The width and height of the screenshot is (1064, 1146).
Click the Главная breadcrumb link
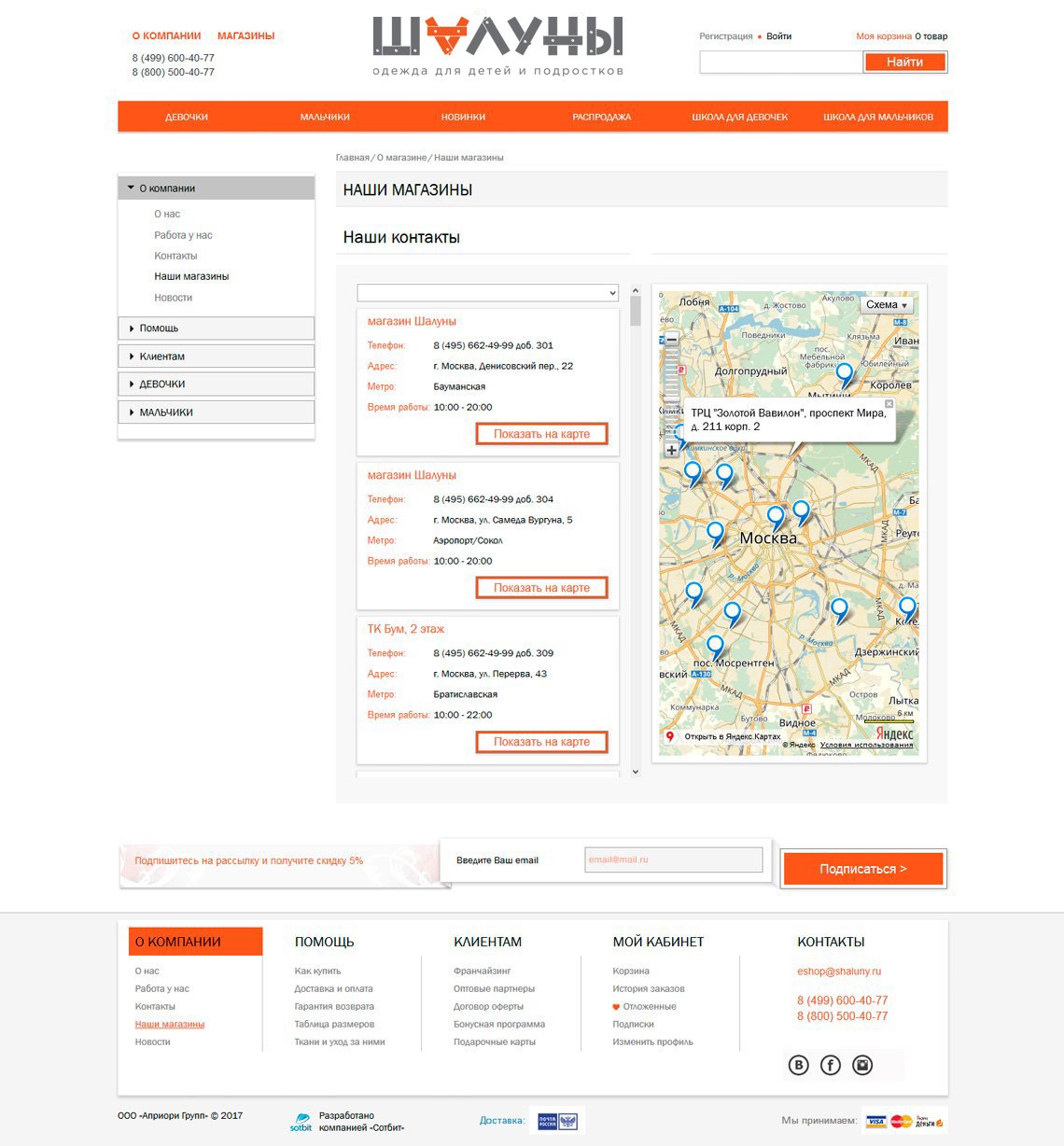click(x=353, y=158)
